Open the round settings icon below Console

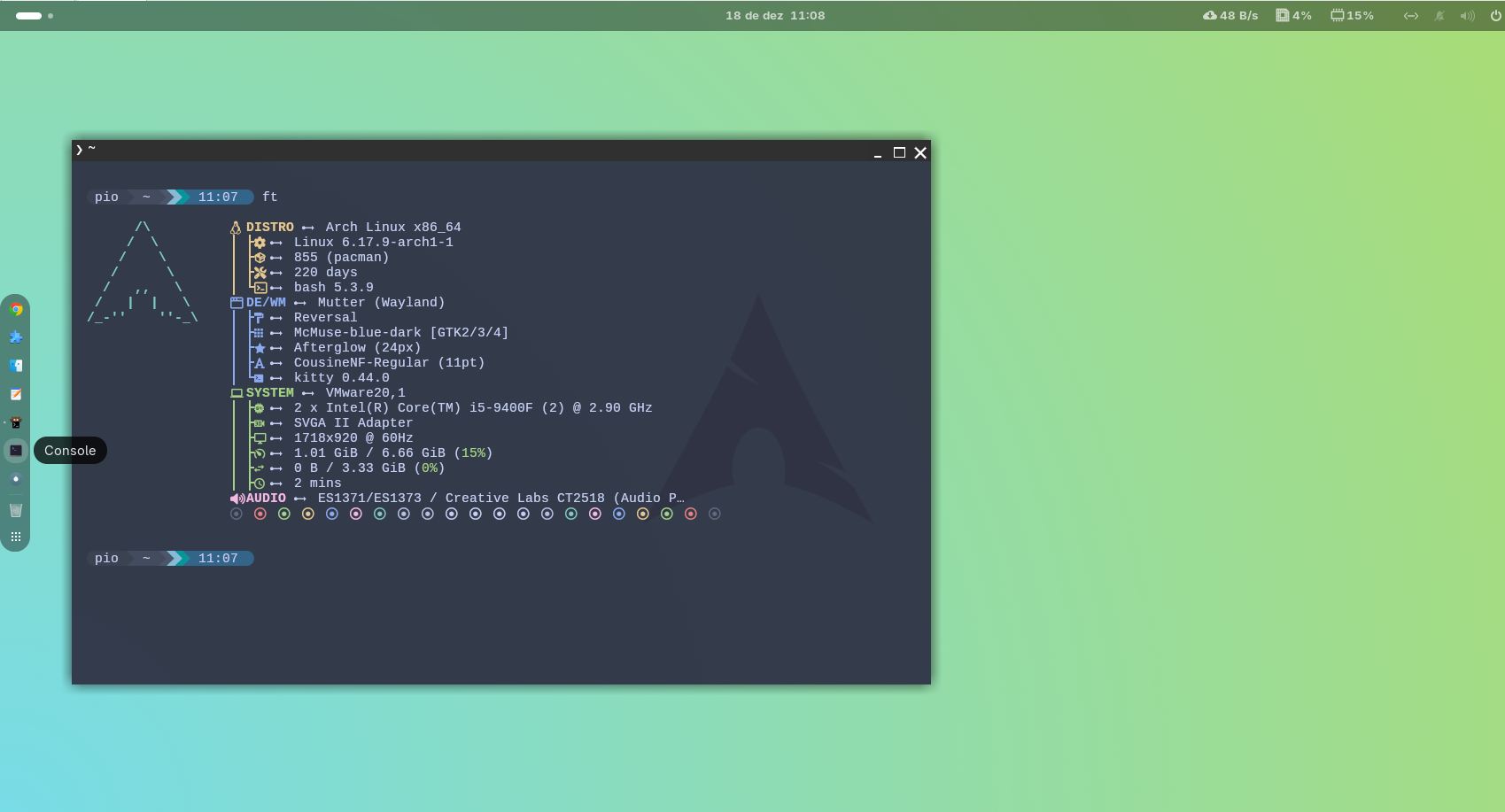[16, 479]
